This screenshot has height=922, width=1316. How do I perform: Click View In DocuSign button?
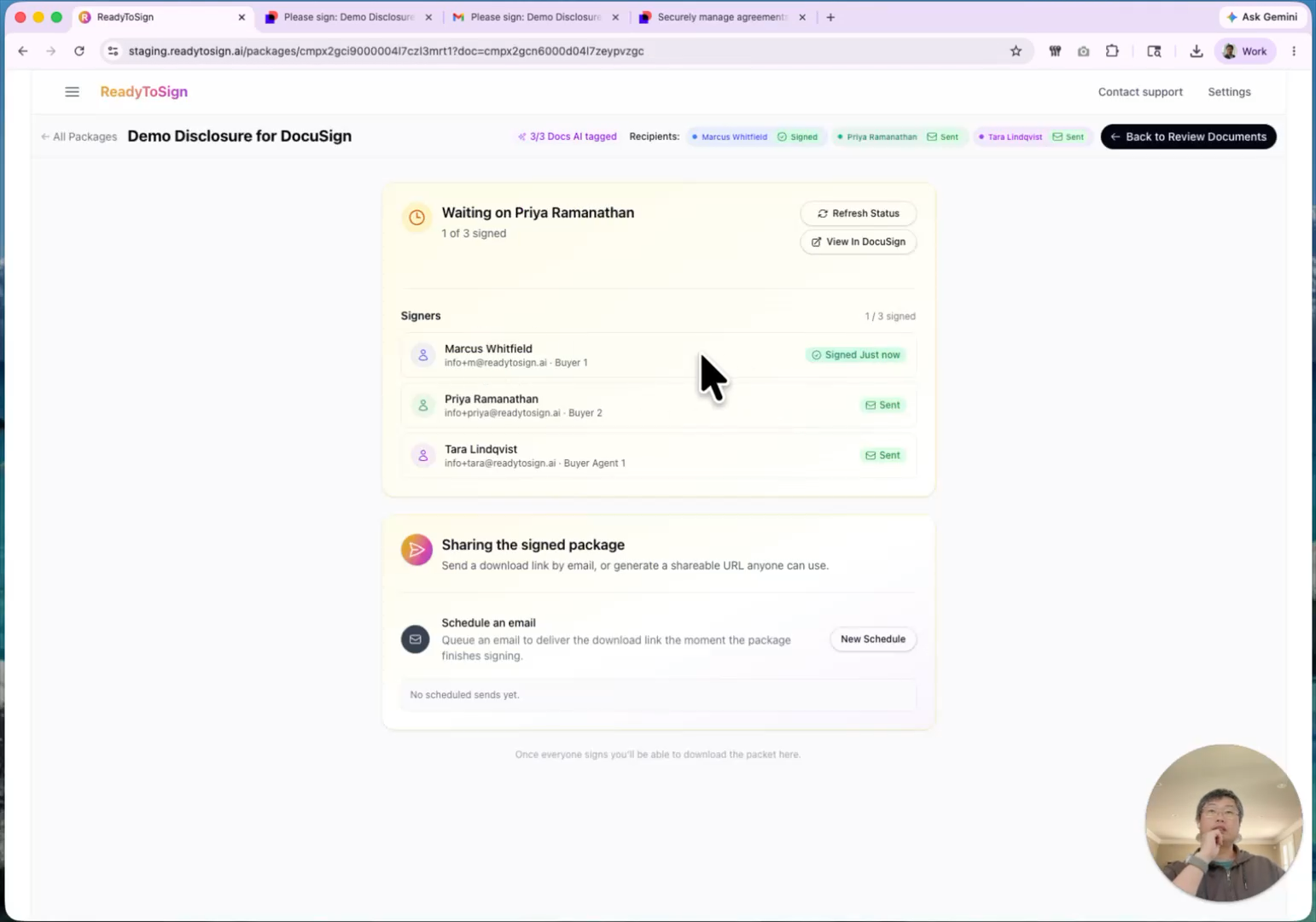[x=858, y=242]
